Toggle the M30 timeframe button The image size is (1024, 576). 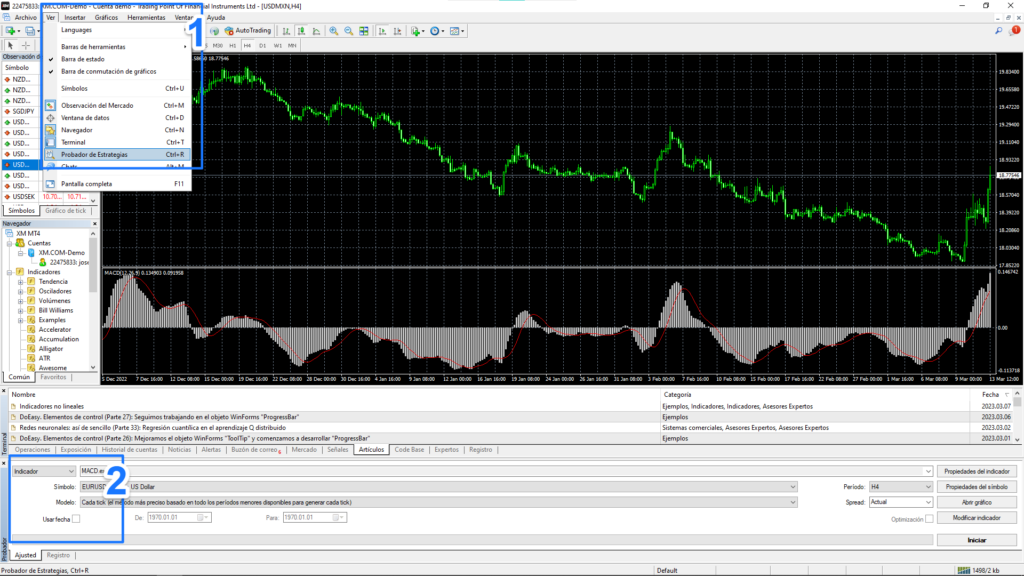217,46
